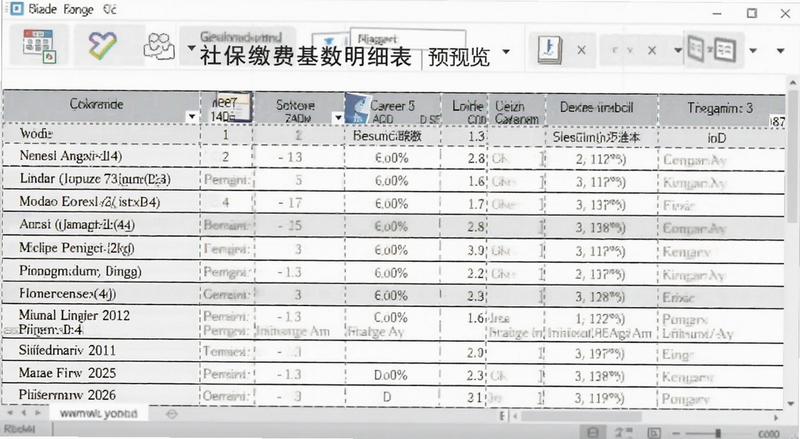Viewport: 800px width, 439px height.
Task: Click the horizontal scrollbar left arrow
Action: (x=515, y=416)
